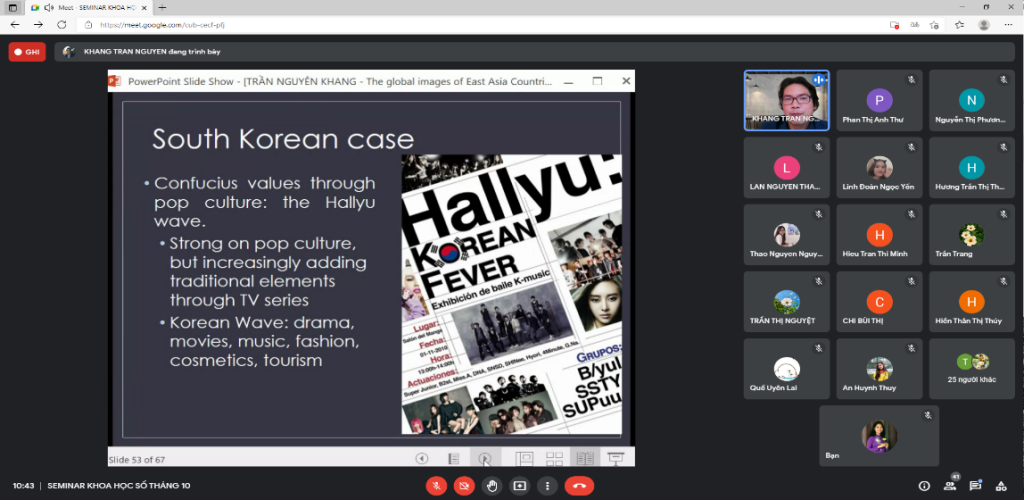Viewport: 1024px width, 500px height.
Task: Click muted mic icon on Trần Trang tile
Action: [x=1004, y=214]
